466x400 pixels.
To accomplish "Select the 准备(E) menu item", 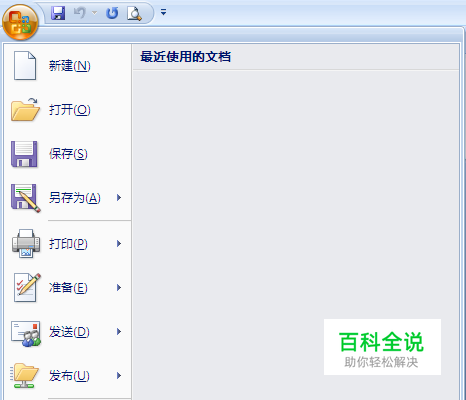I will (x=68, y=288).
